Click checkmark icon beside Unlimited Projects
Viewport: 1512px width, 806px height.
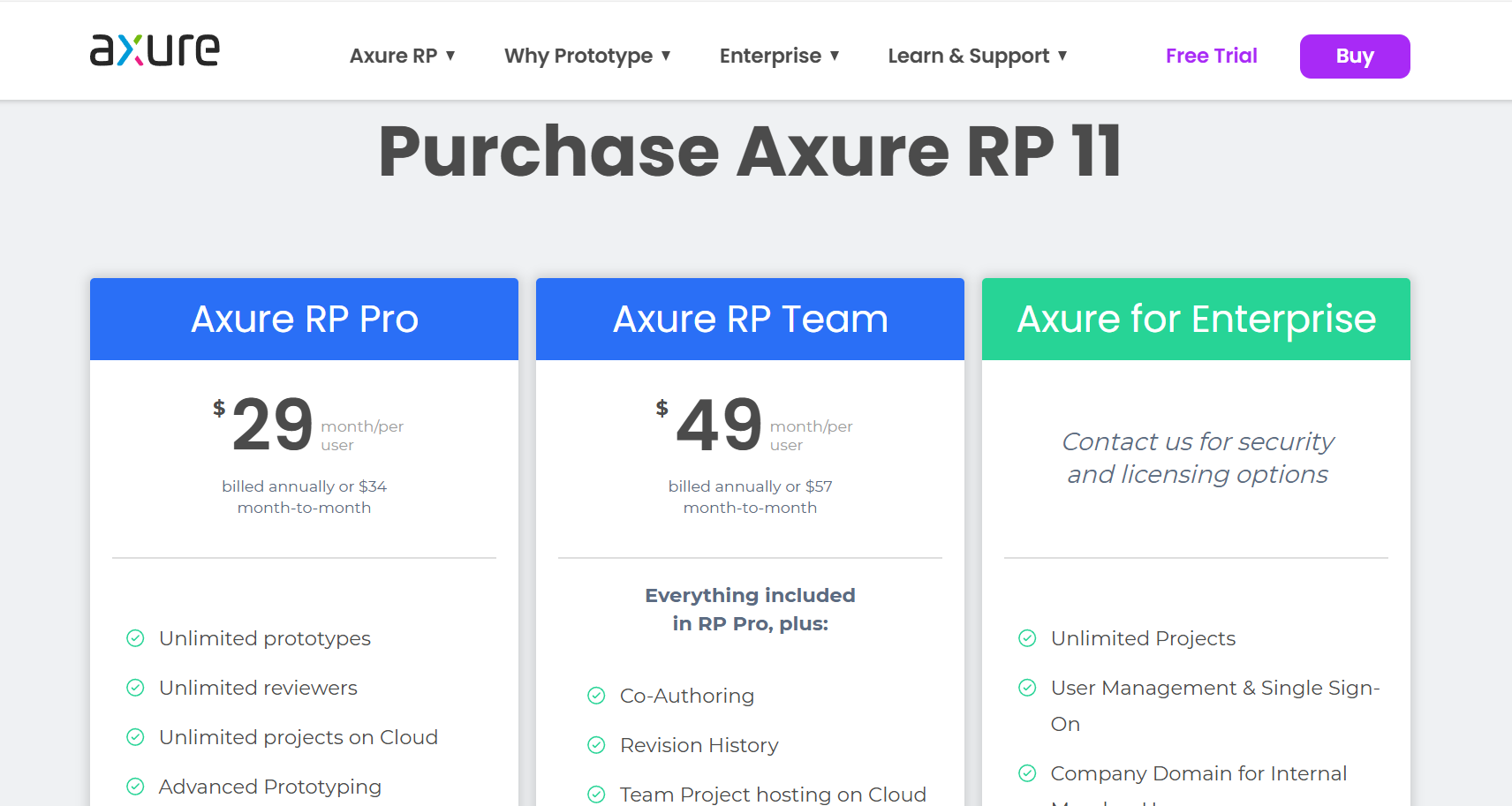pyautogui.click(x=1027, y=638)
